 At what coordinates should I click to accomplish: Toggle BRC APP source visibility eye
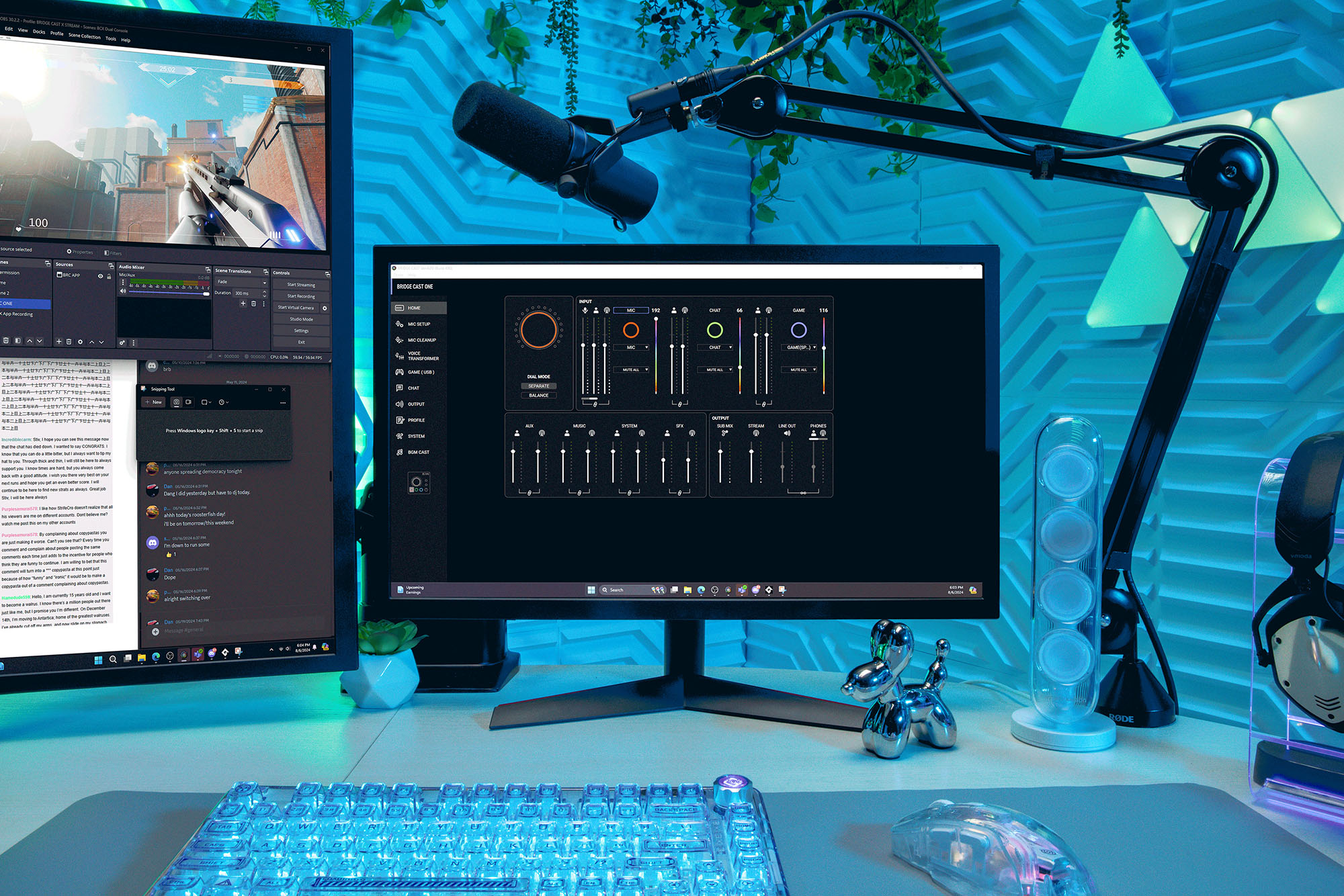(101, 276)
